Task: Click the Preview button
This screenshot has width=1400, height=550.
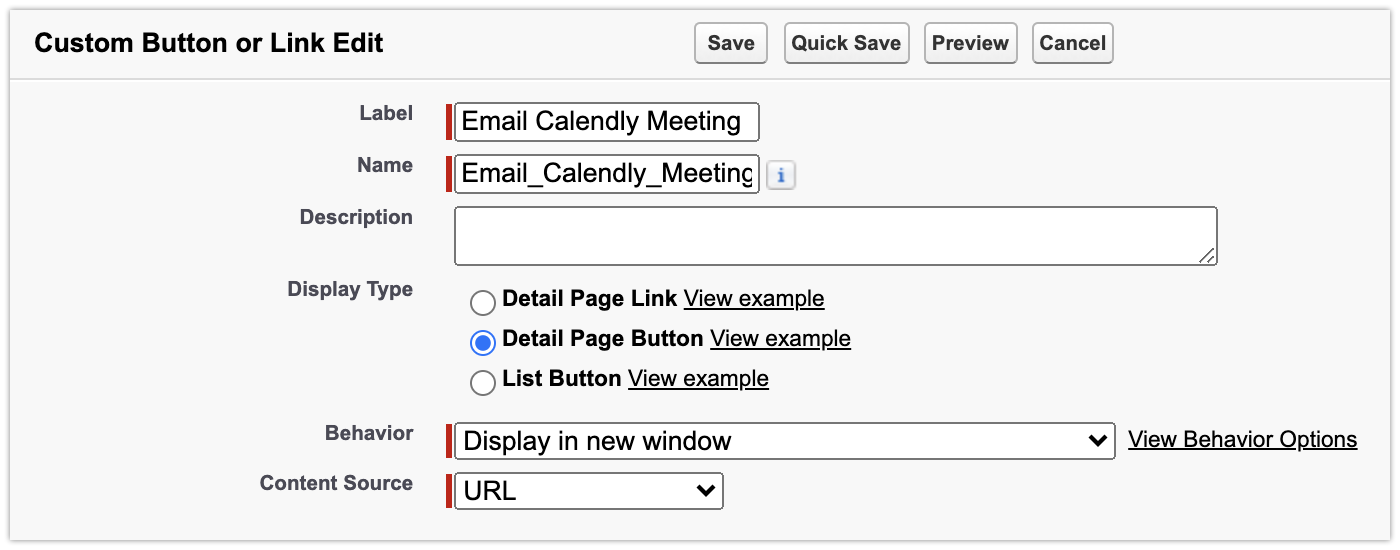Action: [970, 44]
